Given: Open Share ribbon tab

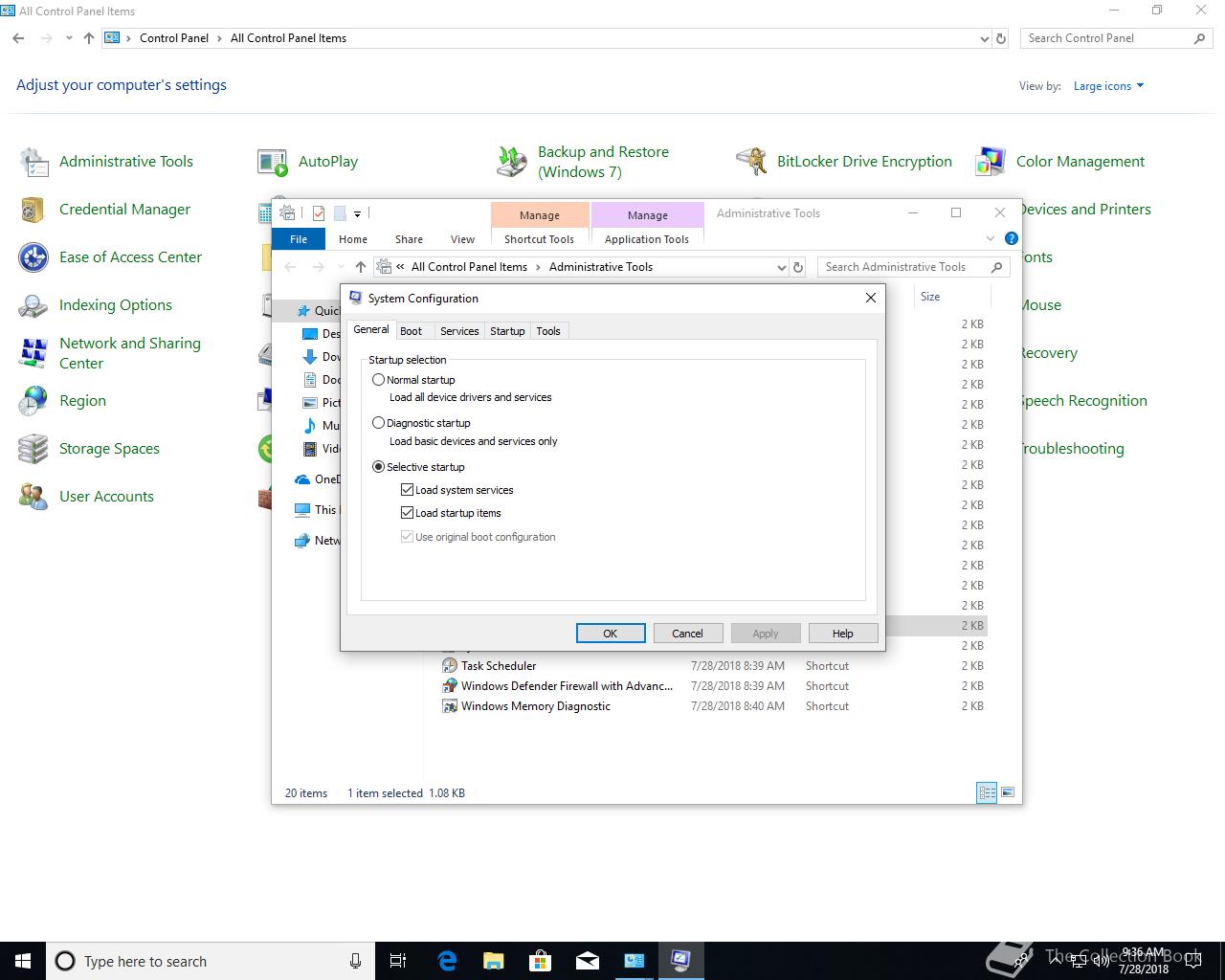Looking at the screenshot, I should point(409,239).
